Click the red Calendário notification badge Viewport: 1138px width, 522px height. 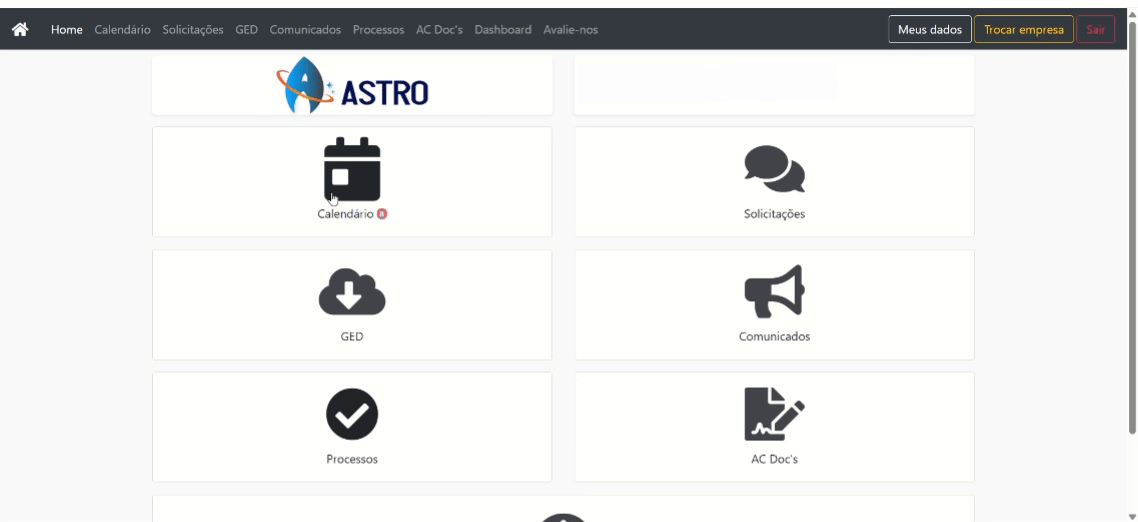(382, 214)
